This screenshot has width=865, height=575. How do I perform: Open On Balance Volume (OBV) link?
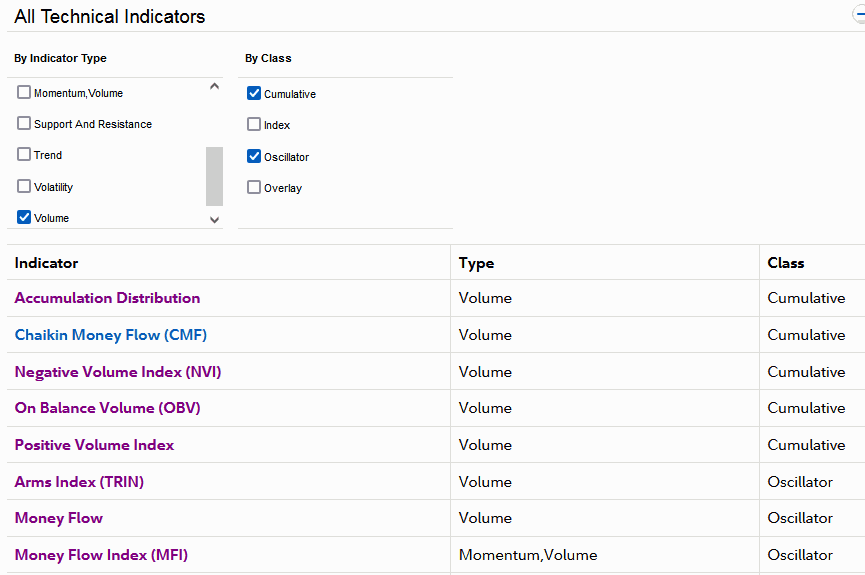[107, 408]
